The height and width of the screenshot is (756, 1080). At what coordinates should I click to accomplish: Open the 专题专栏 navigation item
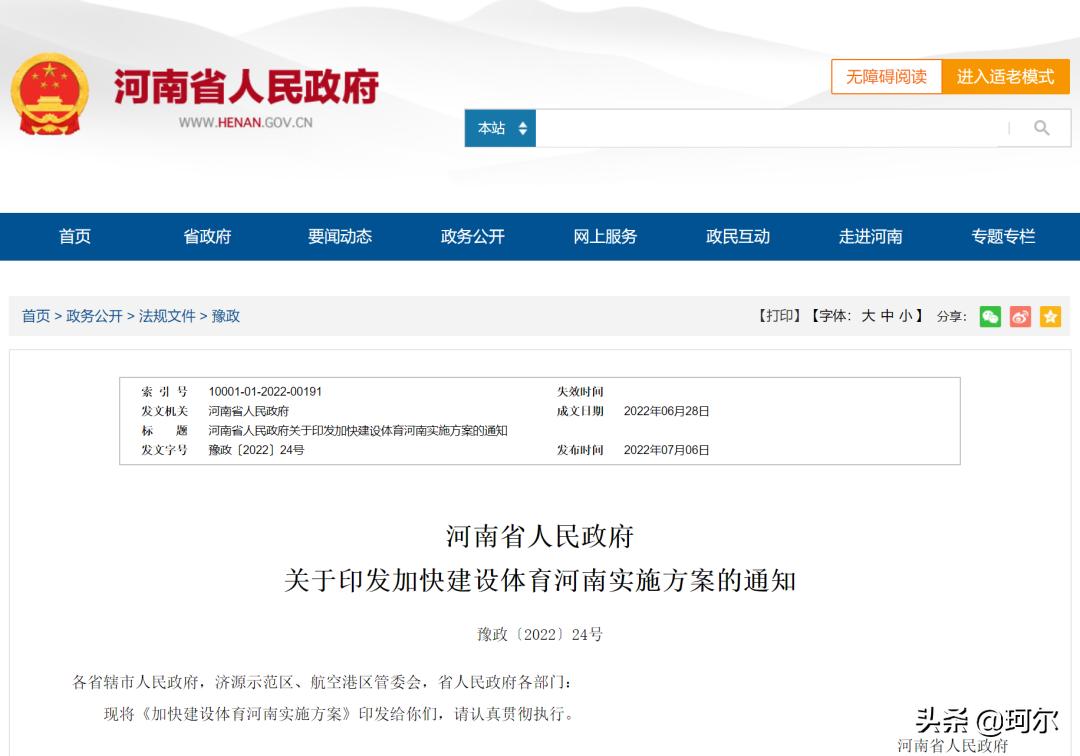coord(1003,237)
